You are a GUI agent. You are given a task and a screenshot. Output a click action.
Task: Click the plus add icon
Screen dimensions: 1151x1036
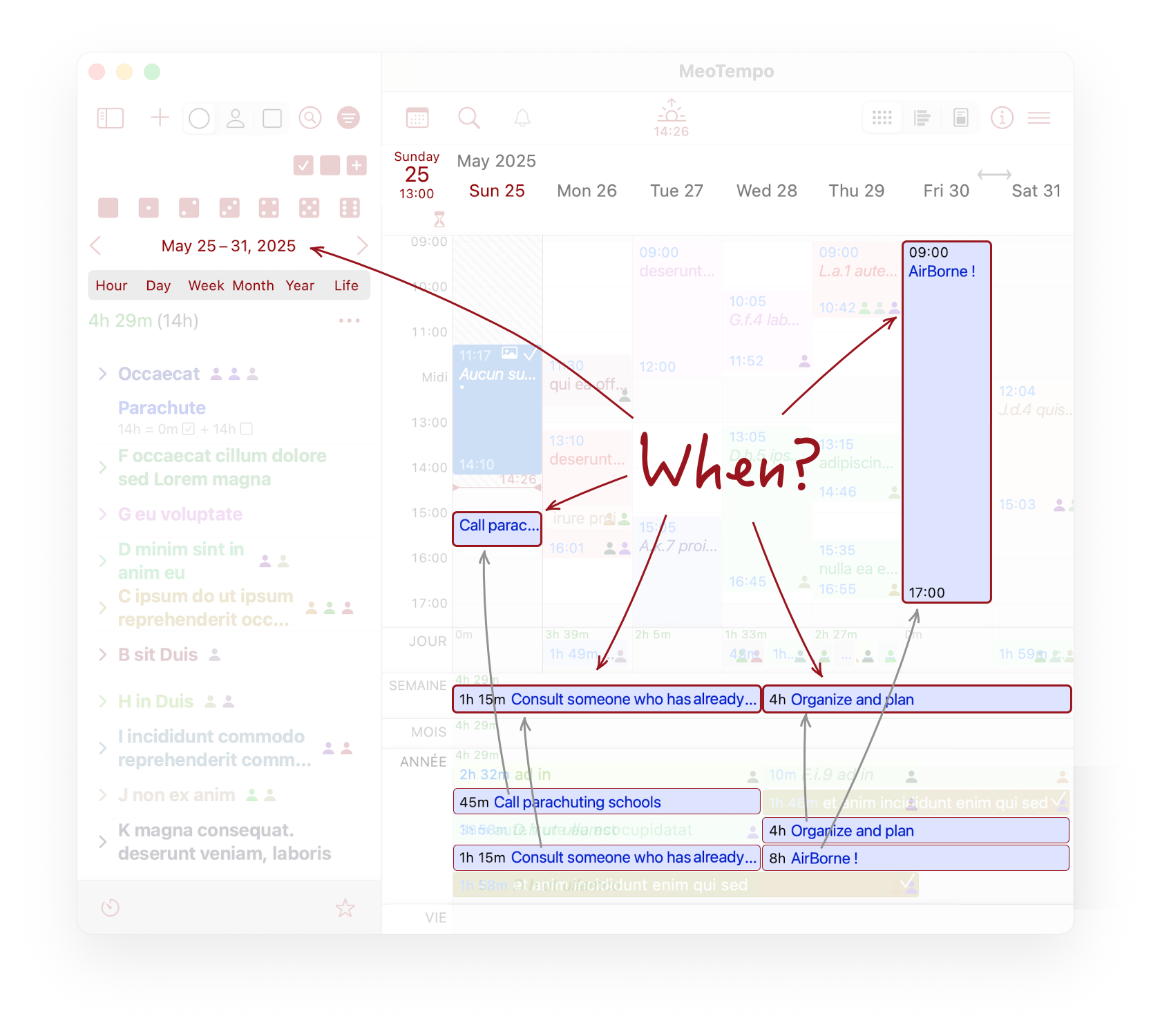coord(160,117)
